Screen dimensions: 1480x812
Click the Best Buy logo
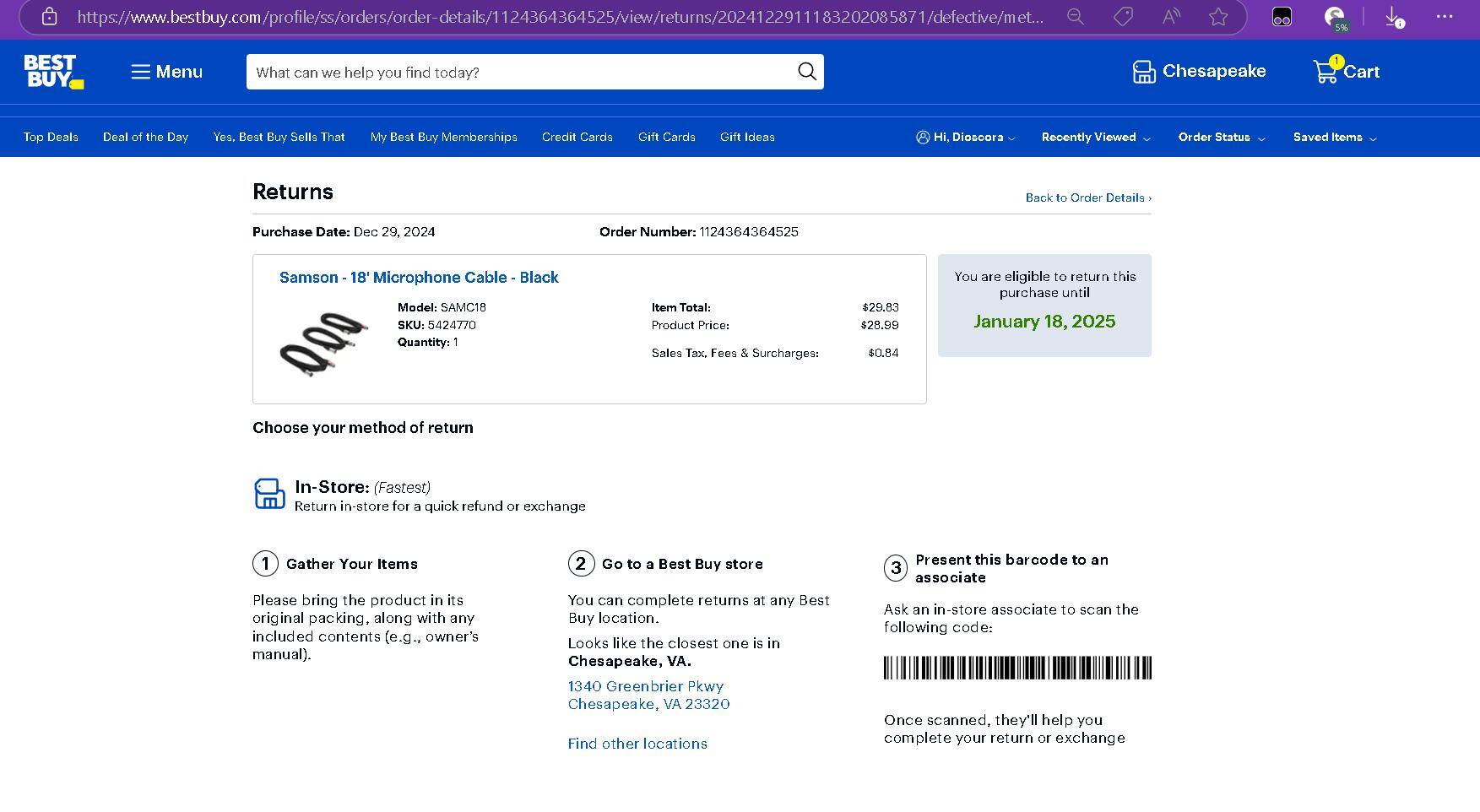(x=53, y=72)
